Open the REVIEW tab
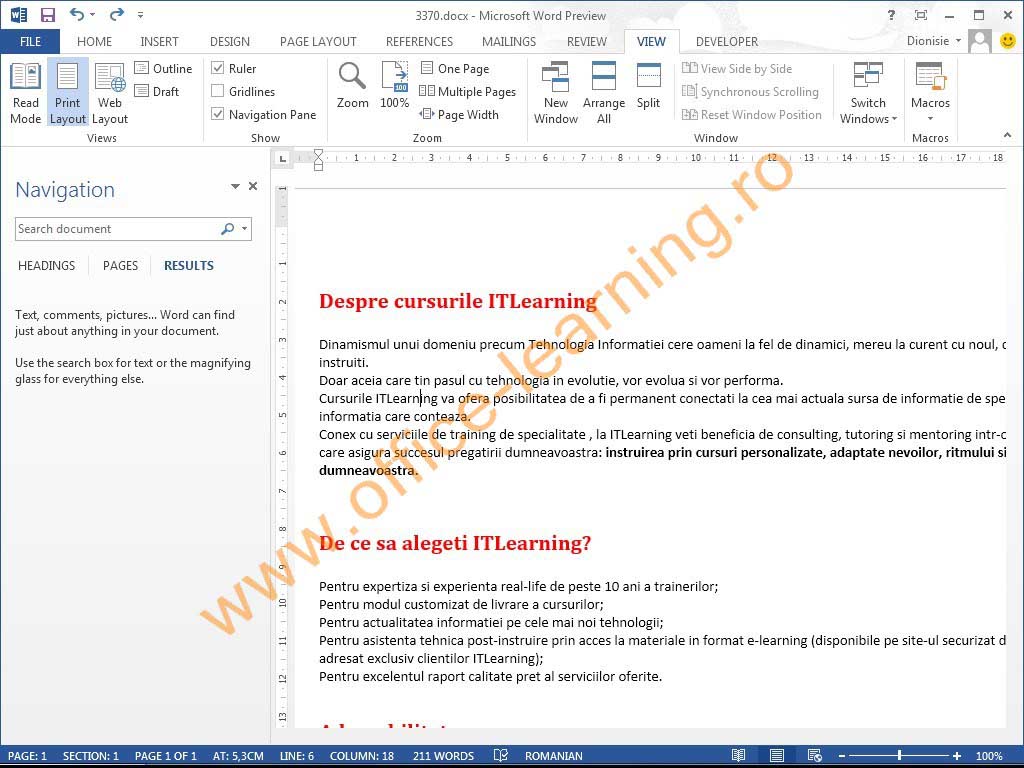The height and width of the screenshot is (768, 1024). point(586,41)
